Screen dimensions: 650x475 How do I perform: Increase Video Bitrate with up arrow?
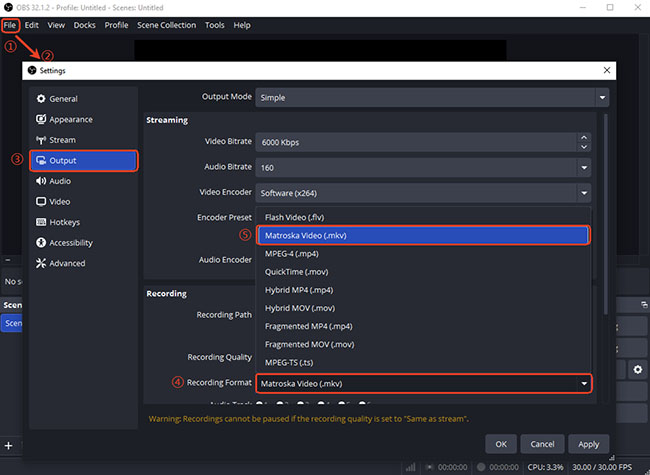point(584,138)
